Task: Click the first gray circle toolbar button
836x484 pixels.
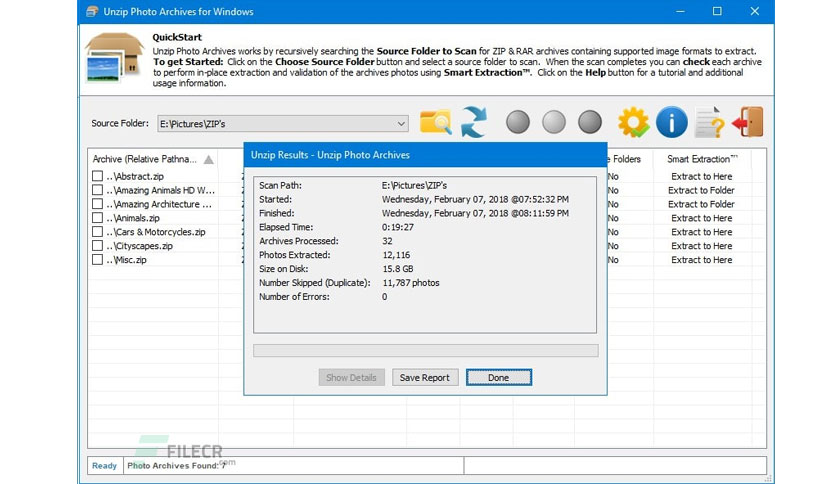Action: coord(518,122)
